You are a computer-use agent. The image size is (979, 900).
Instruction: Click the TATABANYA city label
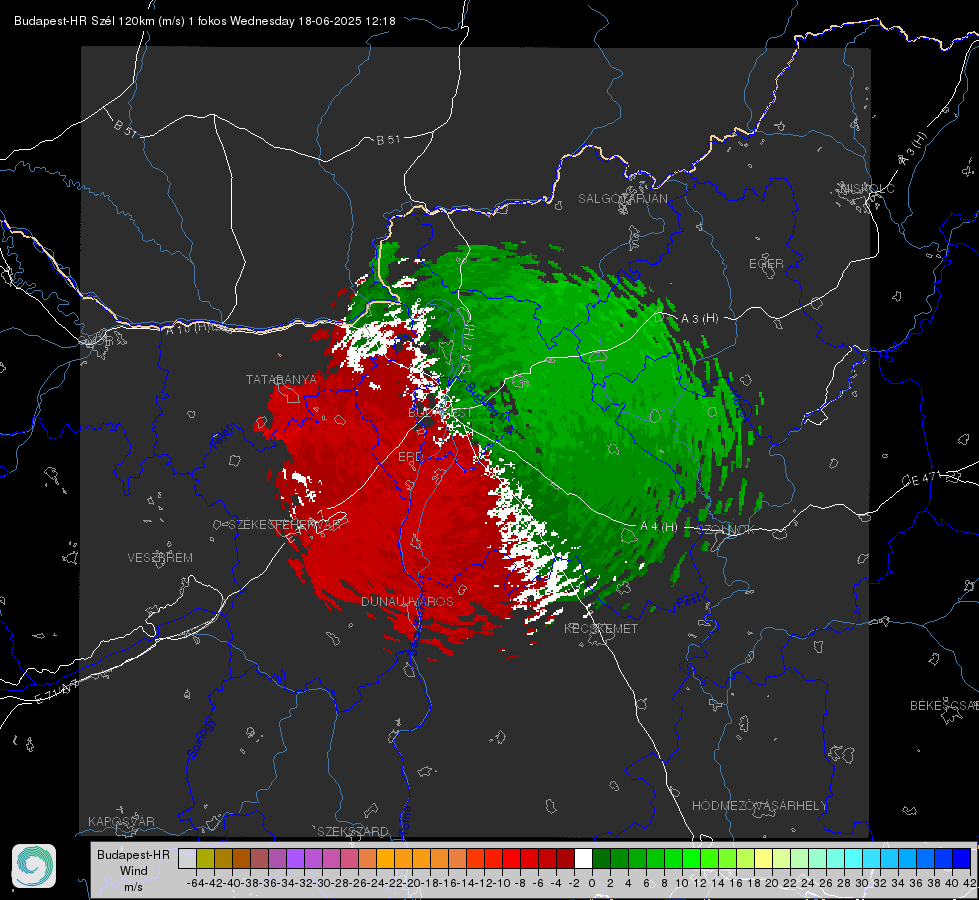tap(282, 380)
